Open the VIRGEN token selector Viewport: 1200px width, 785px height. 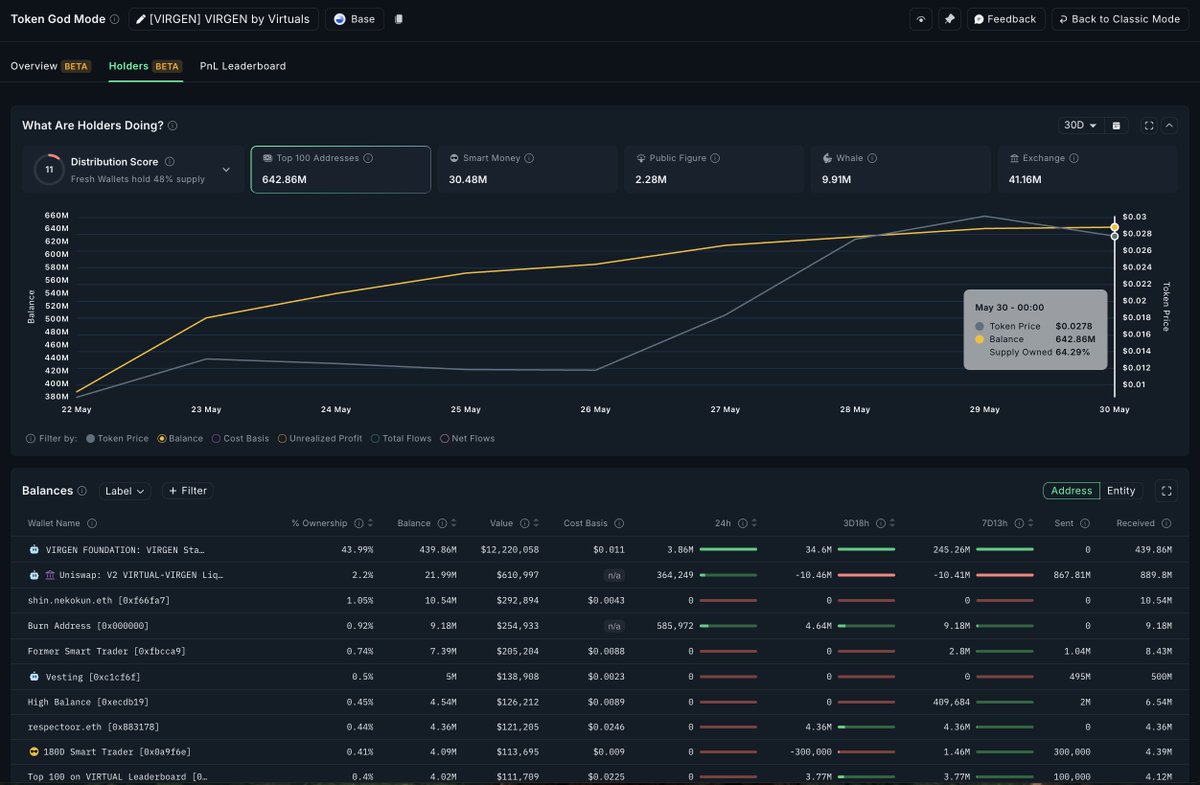coord(224,19)
